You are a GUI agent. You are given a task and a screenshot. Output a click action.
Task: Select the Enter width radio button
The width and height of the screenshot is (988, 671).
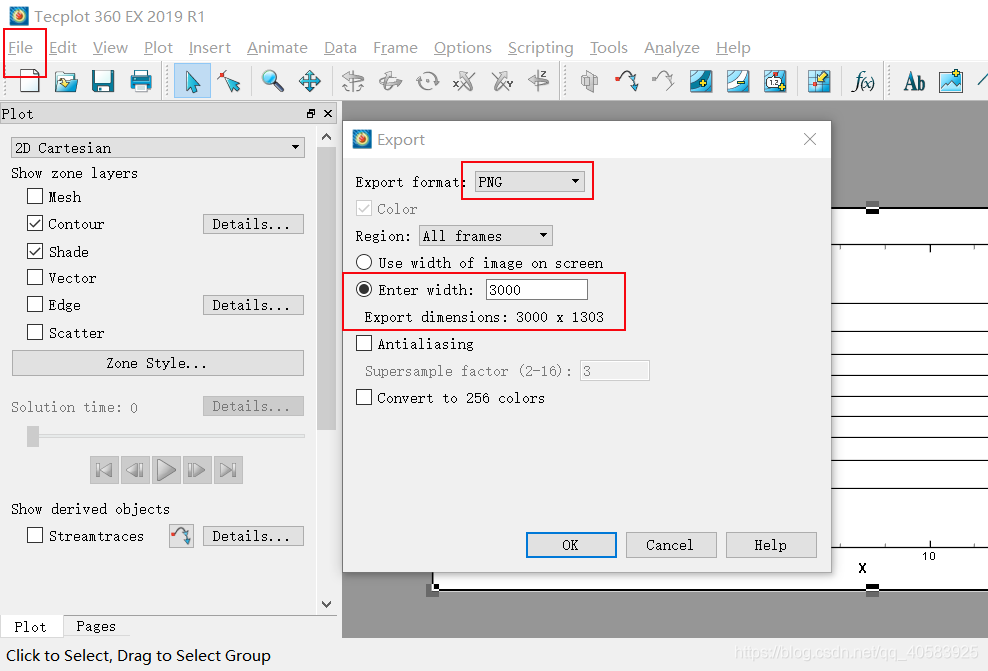coord(364,289)
